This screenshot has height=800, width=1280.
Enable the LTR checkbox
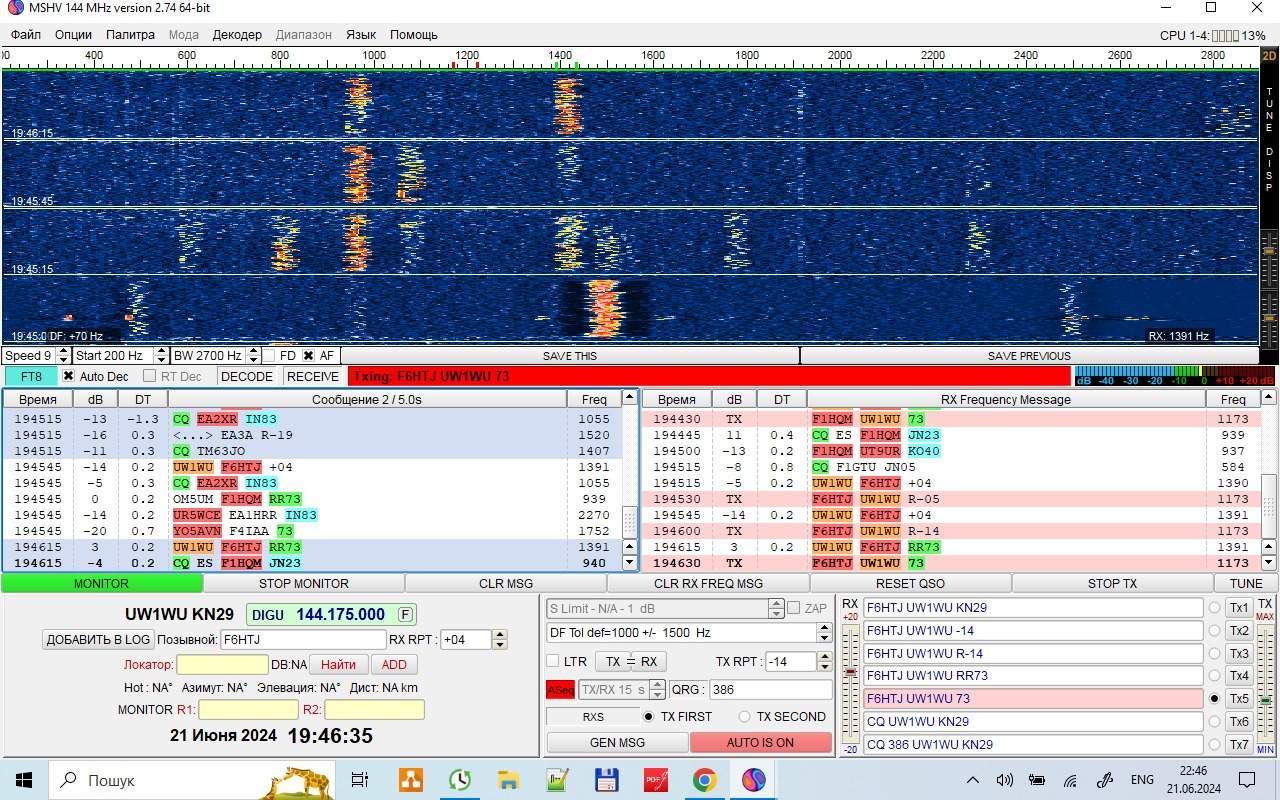552,661
